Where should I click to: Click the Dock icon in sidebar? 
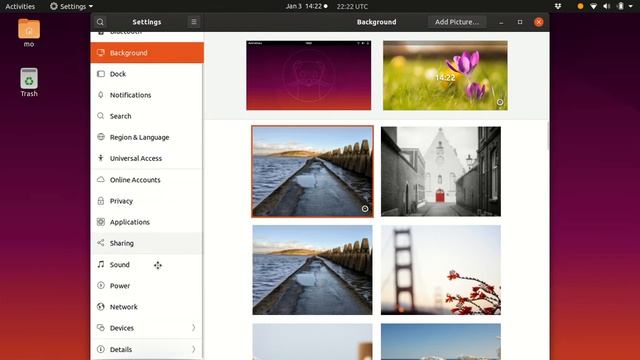[x=101, y=74]
